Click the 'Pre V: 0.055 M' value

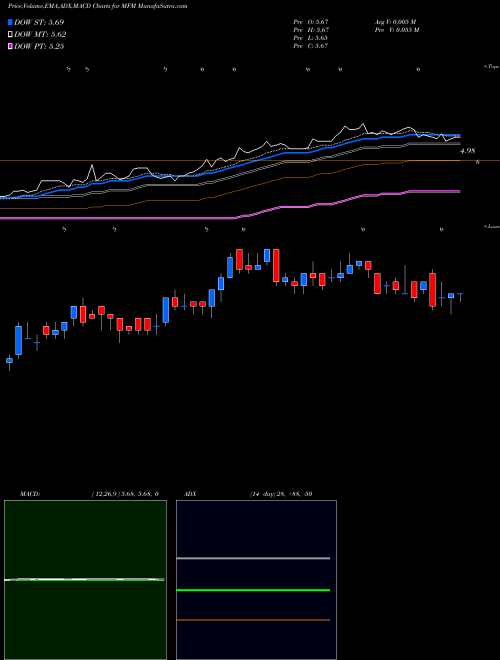click(396, 30)
